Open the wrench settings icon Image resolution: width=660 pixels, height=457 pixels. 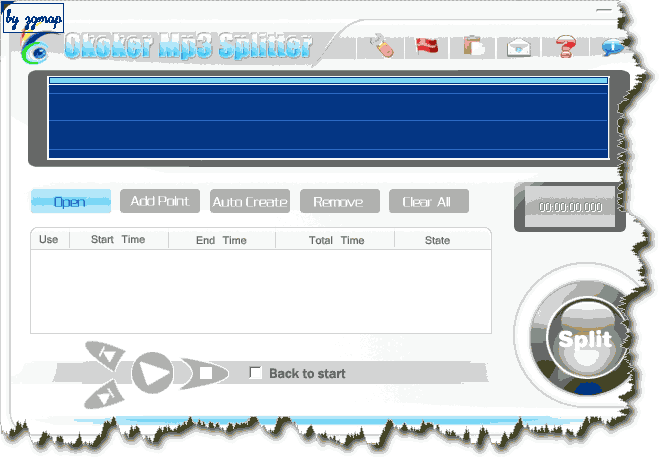tap(382, 45)
